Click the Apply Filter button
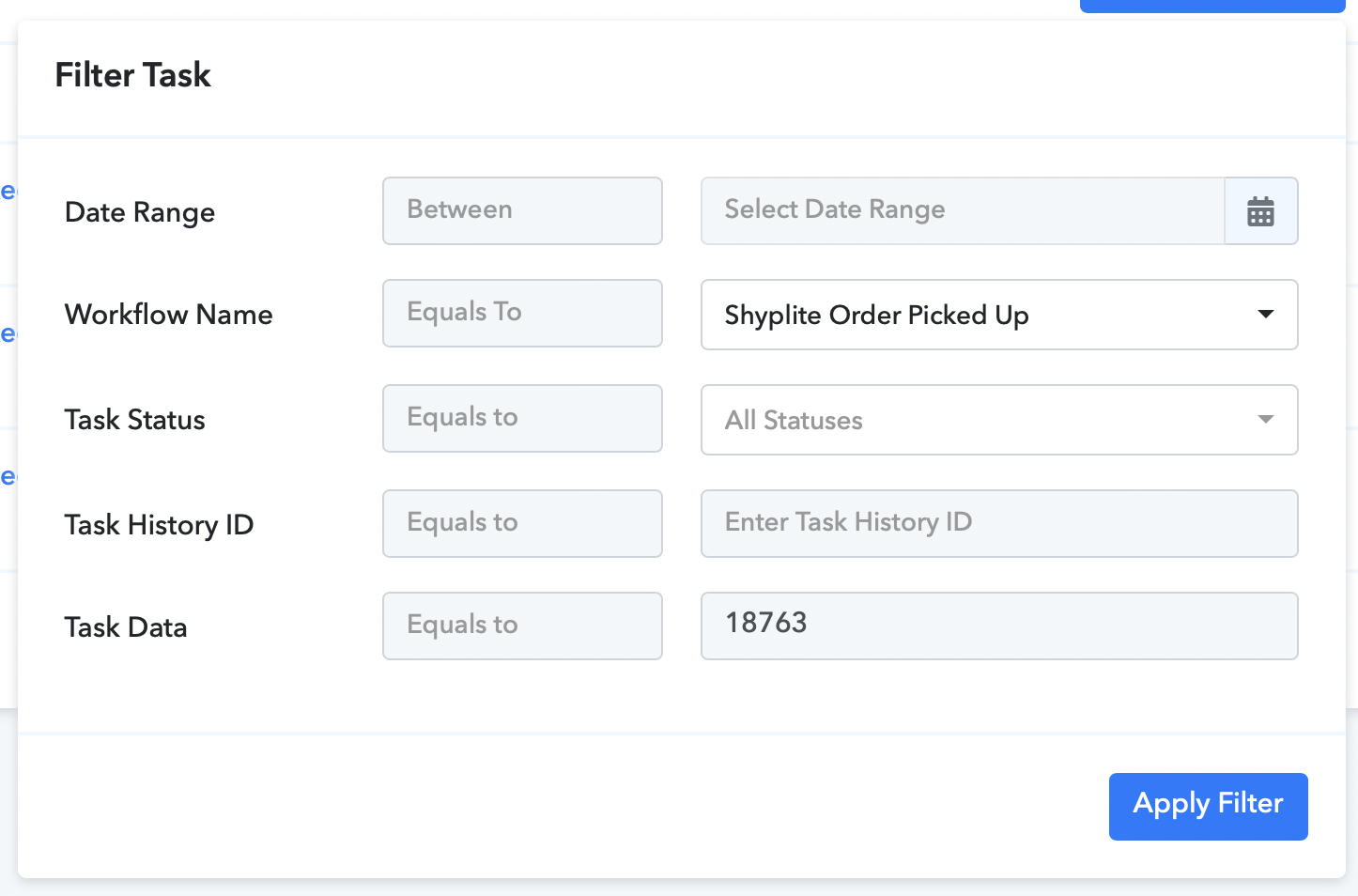 point(1208,807)
